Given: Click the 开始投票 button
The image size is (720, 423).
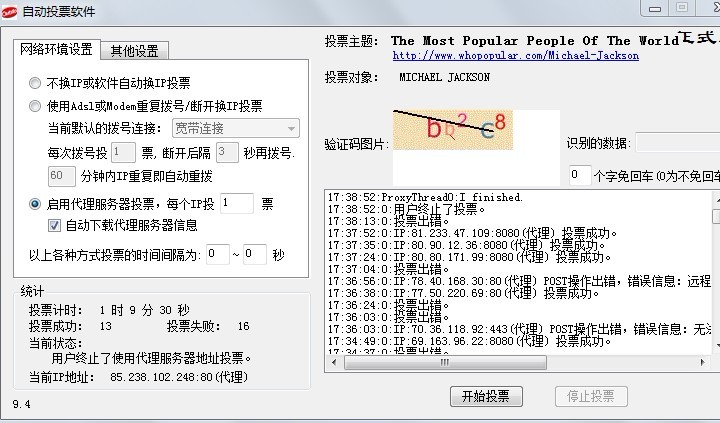Looking at the screenshot, I should pyautogui.click(x=486, y=396).
